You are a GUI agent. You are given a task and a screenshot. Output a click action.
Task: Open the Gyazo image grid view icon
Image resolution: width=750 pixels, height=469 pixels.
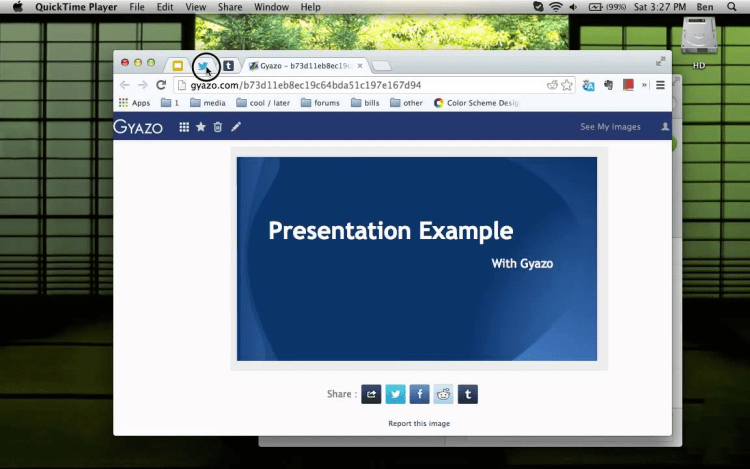pyautogui.click(x=184, y=127)
